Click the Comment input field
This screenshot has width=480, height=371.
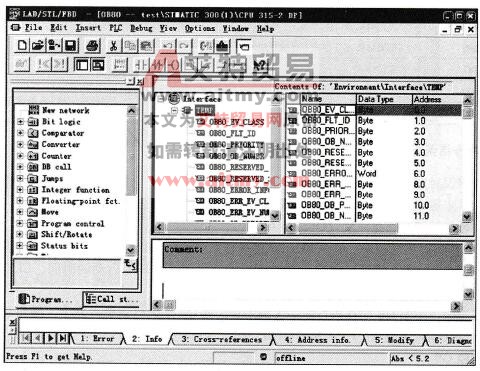[312, 255]
